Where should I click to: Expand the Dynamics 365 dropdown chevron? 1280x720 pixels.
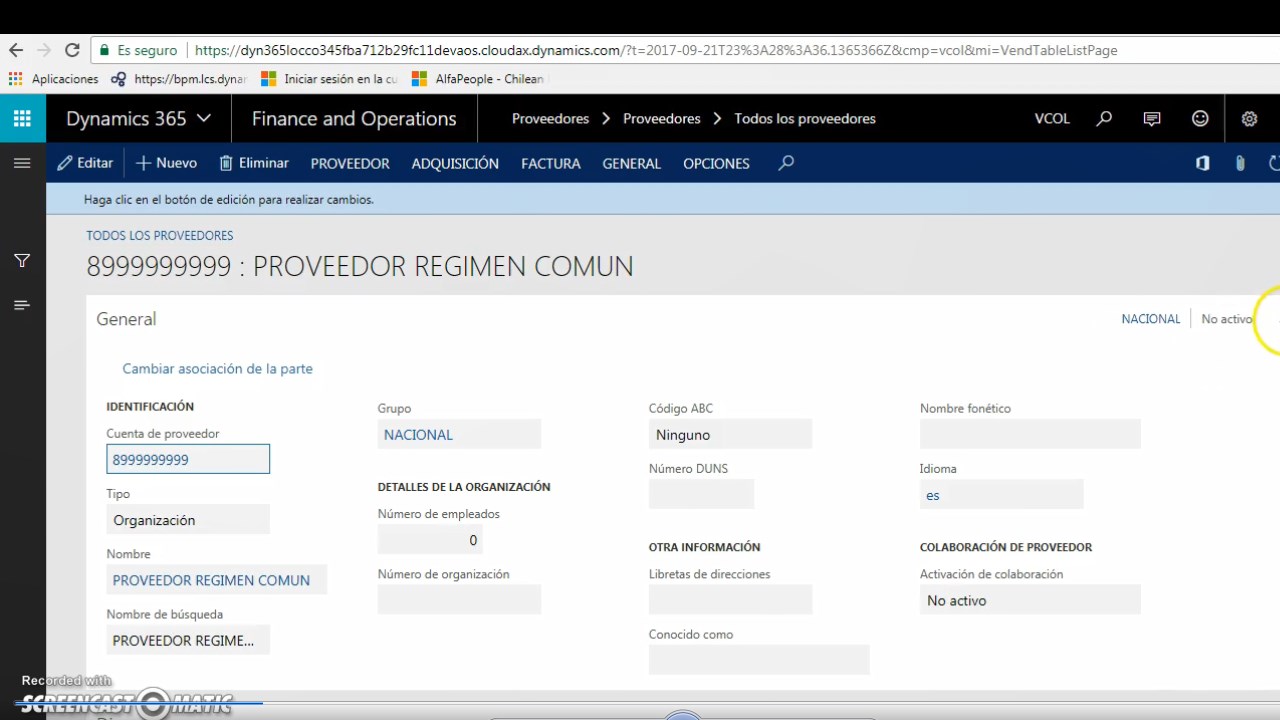point(204,118)
